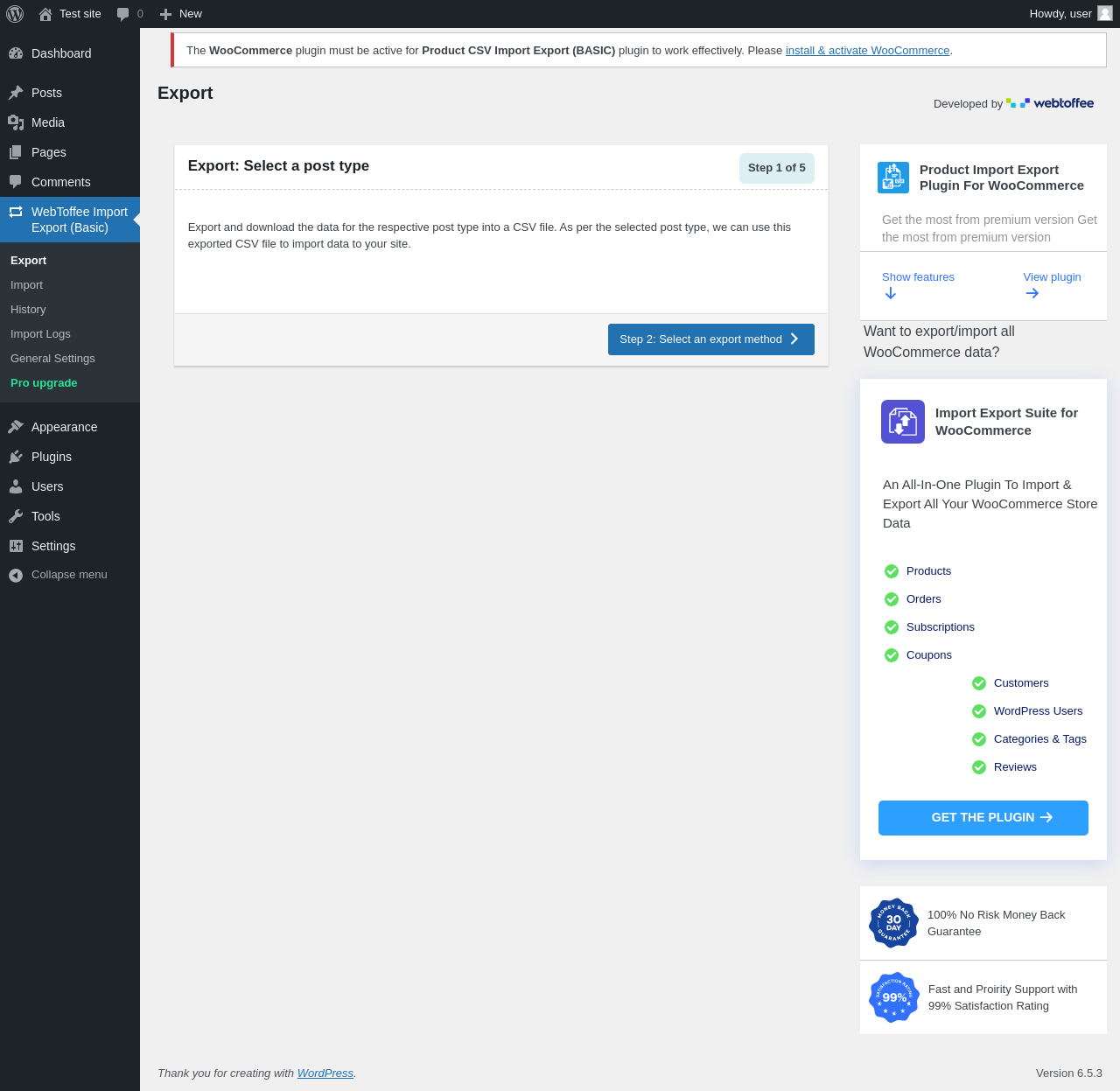Click the green checkmark beside Reviews

(979, 767)
